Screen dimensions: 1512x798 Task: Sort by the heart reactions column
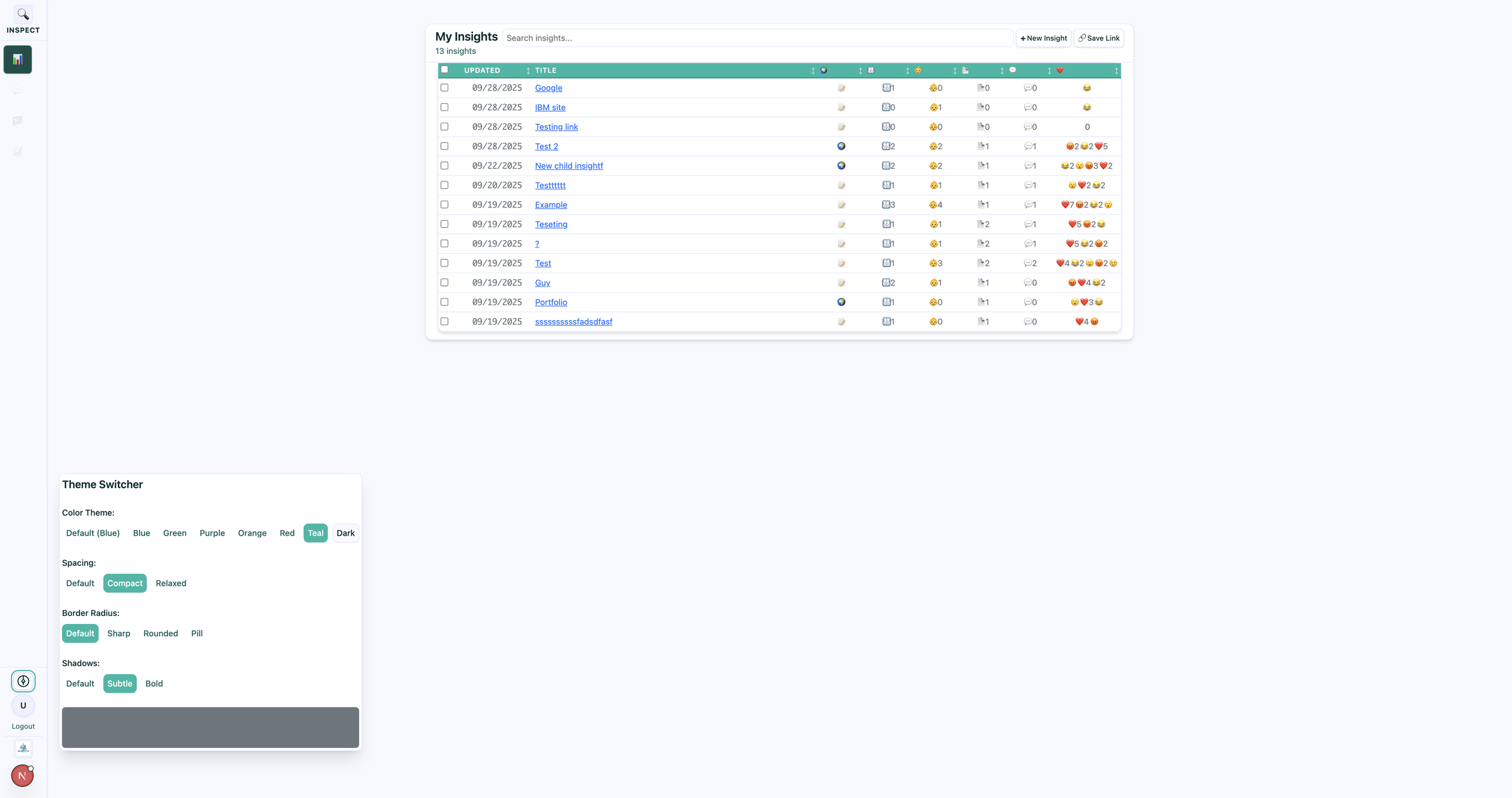[1060, 71]
